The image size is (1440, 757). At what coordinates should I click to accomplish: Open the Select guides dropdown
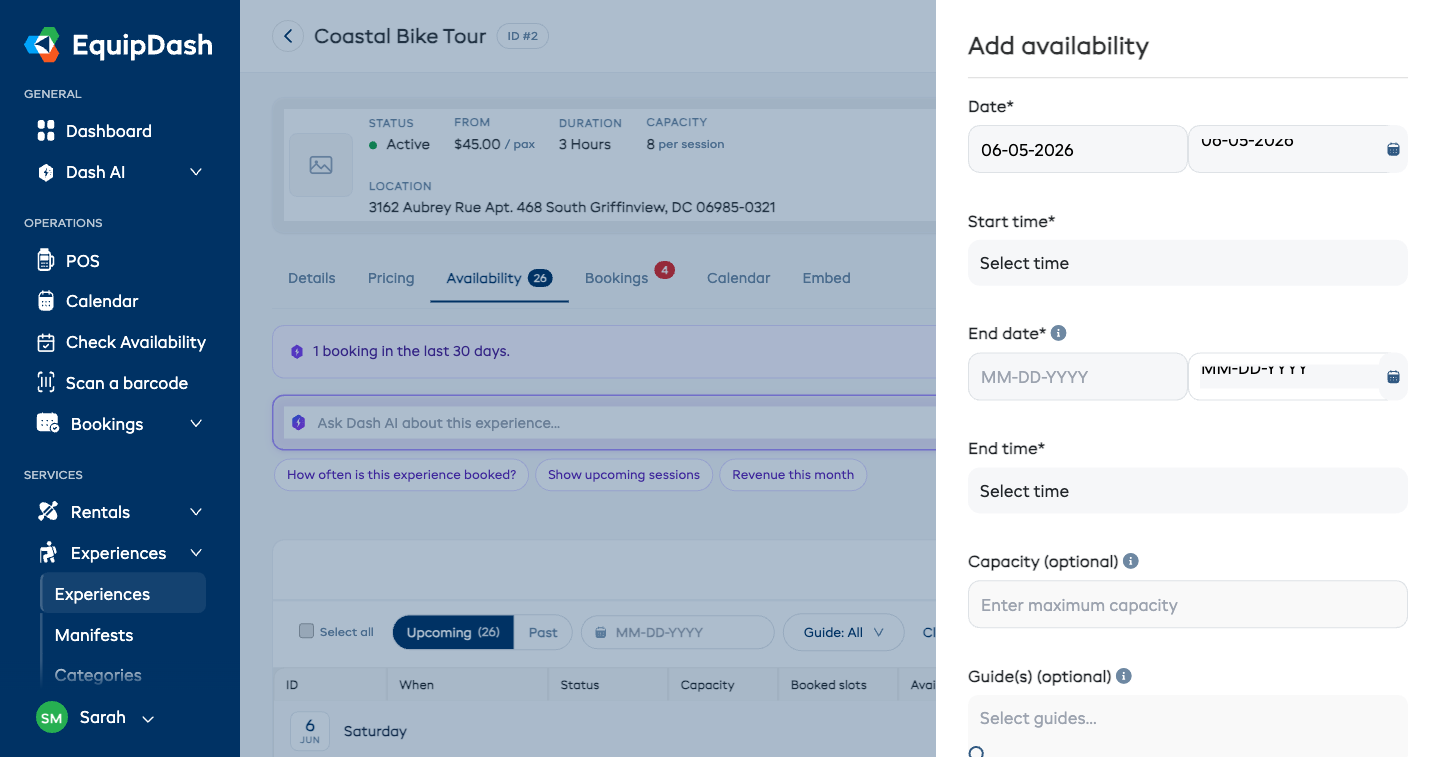coord(1188,718)
